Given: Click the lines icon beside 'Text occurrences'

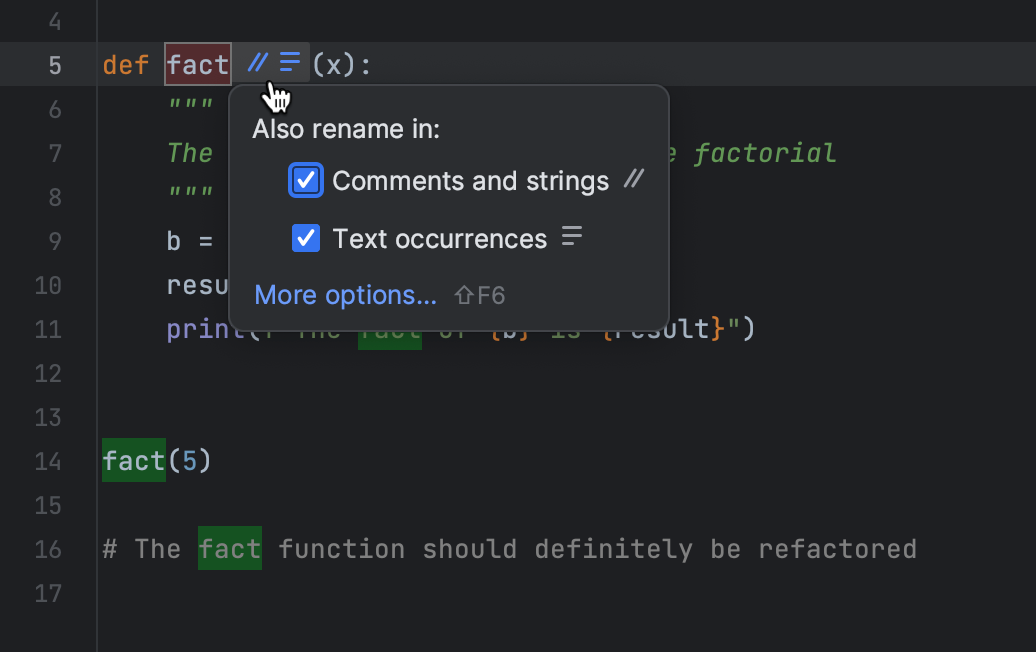Looking at the screenshot, I should pos(570,236).
